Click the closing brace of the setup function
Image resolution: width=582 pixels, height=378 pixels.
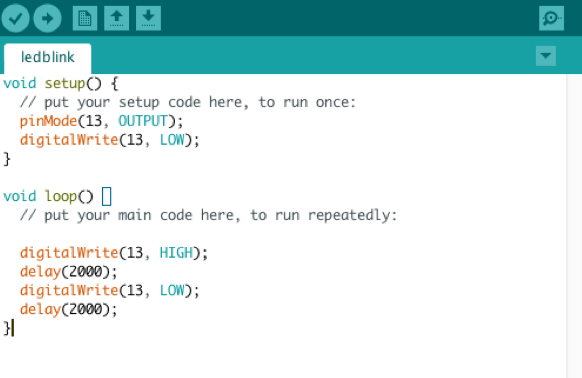coord(7,159)
